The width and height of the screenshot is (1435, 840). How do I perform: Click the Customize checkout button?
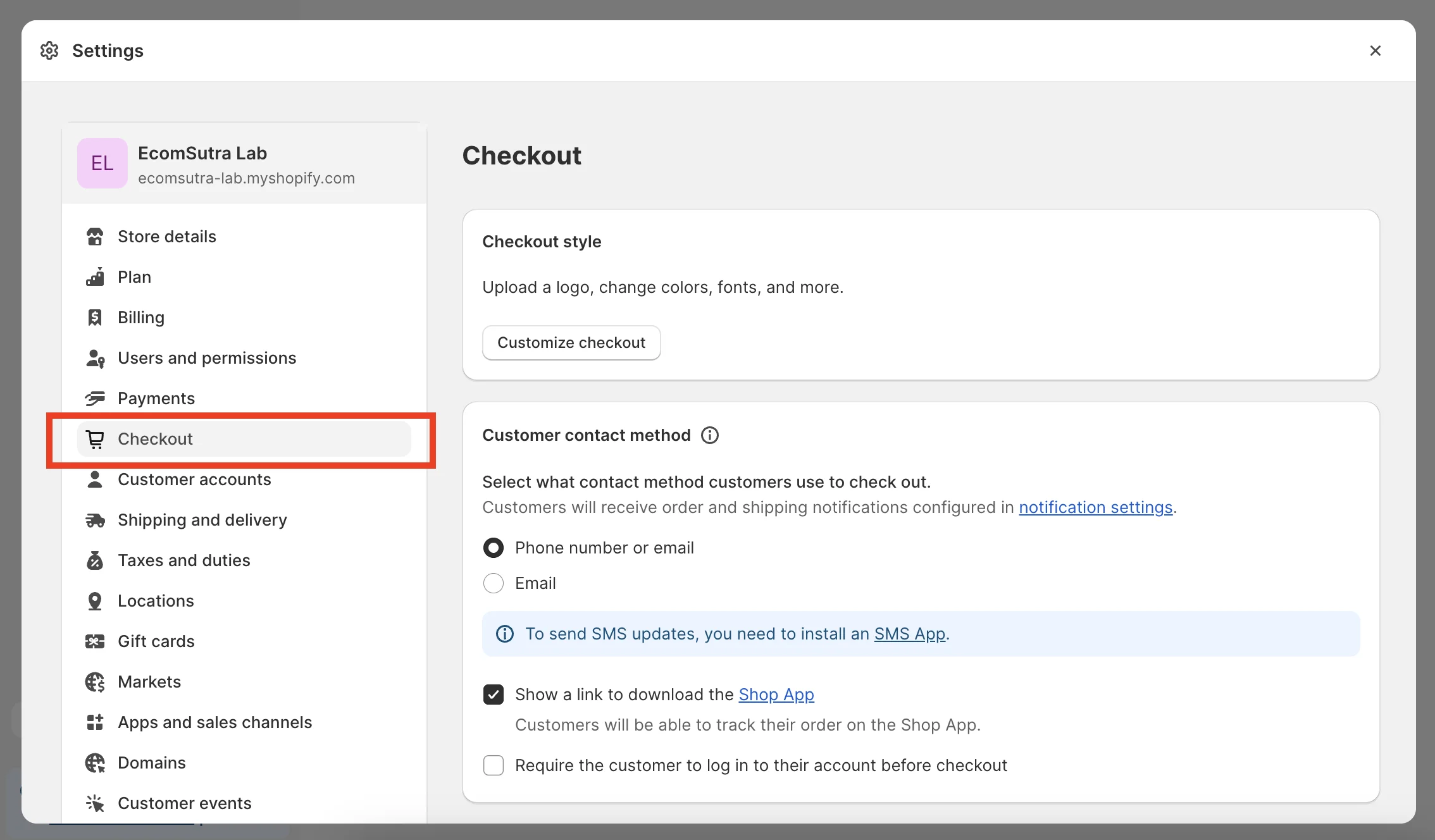571,343
